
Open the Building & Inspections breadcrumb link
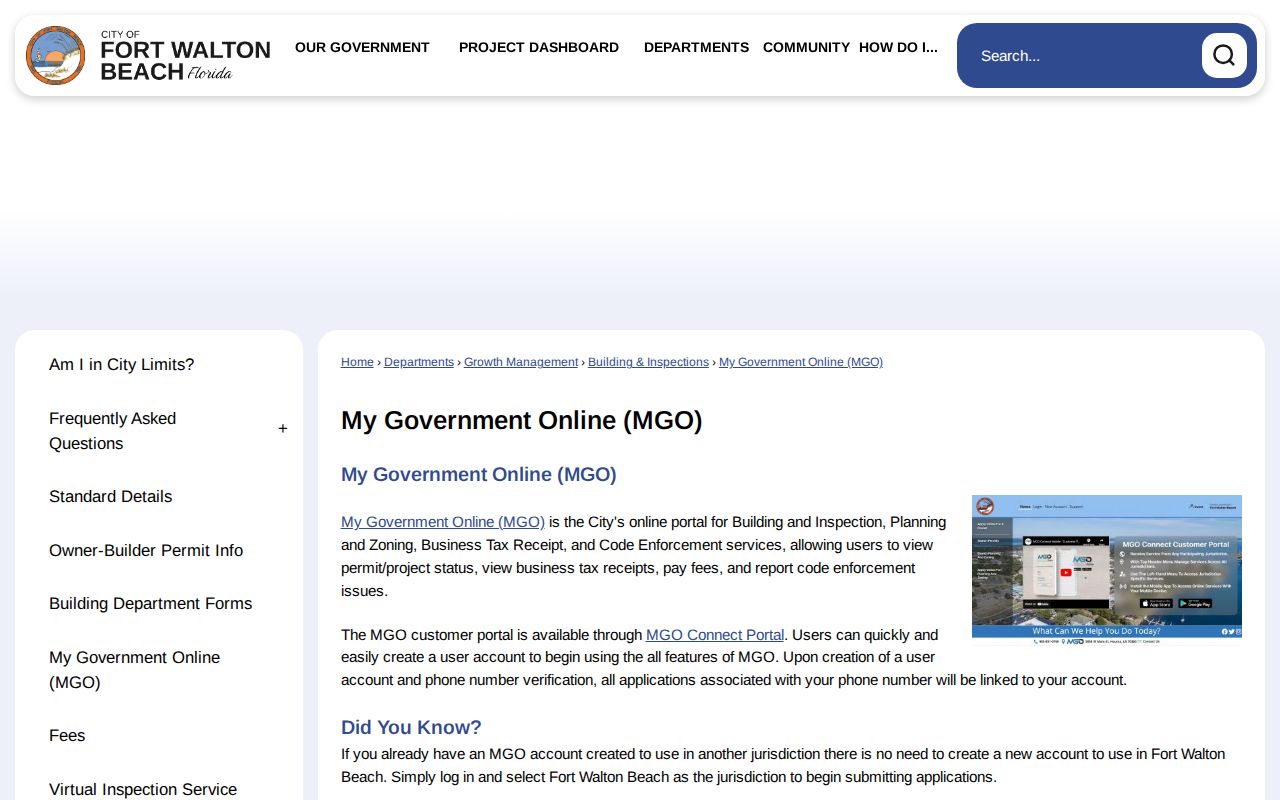point(648,362)
